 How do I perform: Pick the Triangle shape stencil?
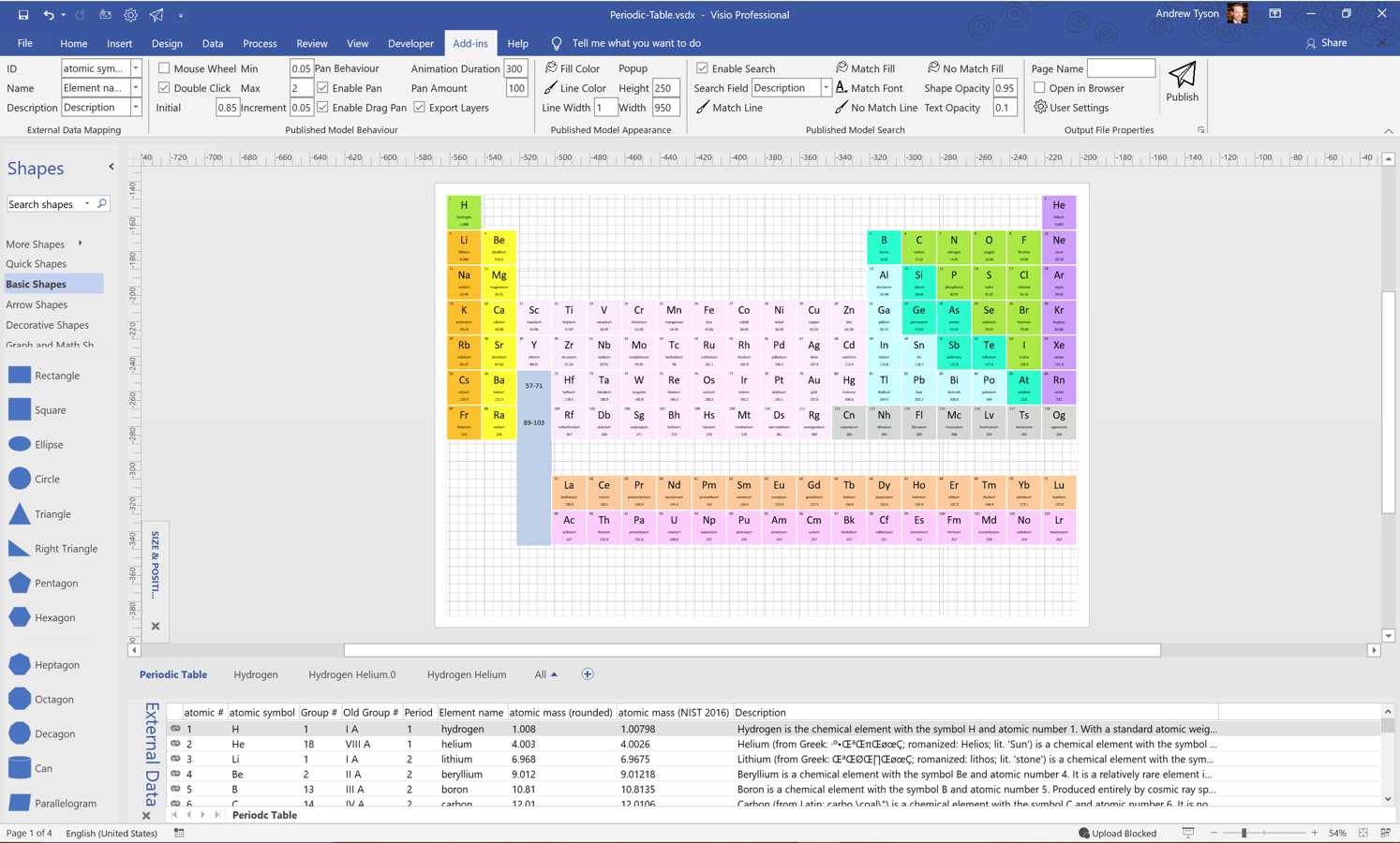[20, 513]
